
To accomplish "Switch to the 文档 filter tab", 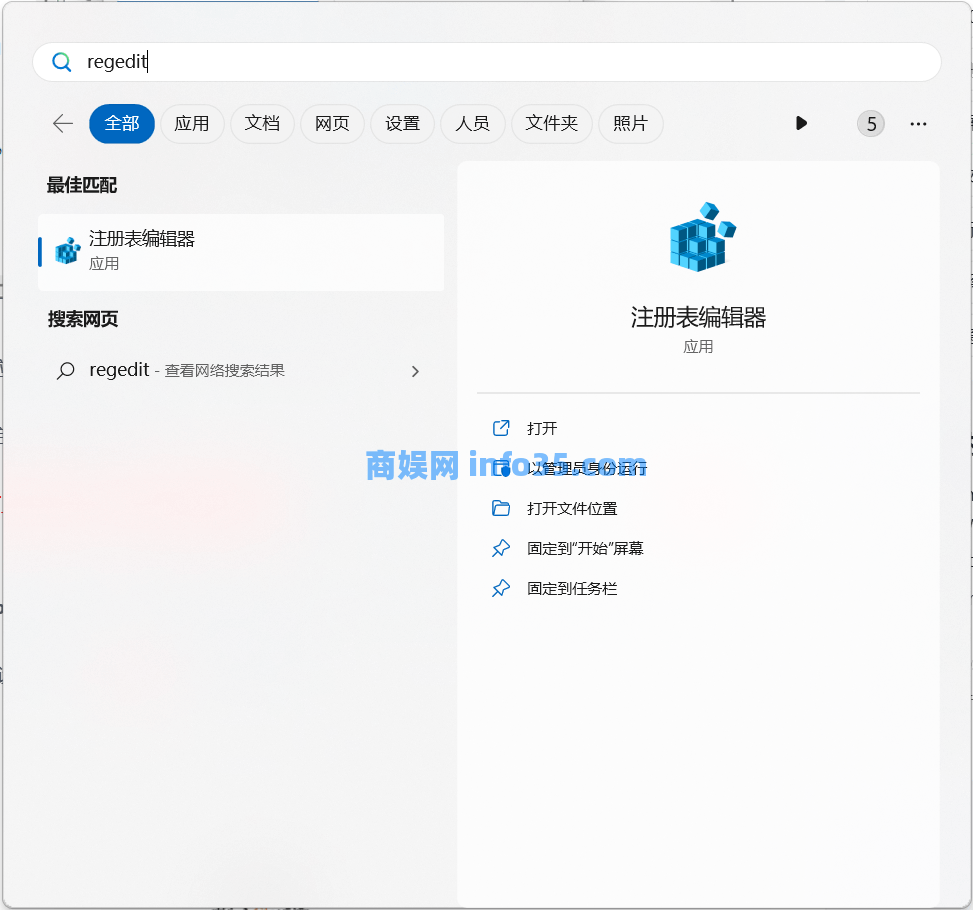I will click(262, 123).
